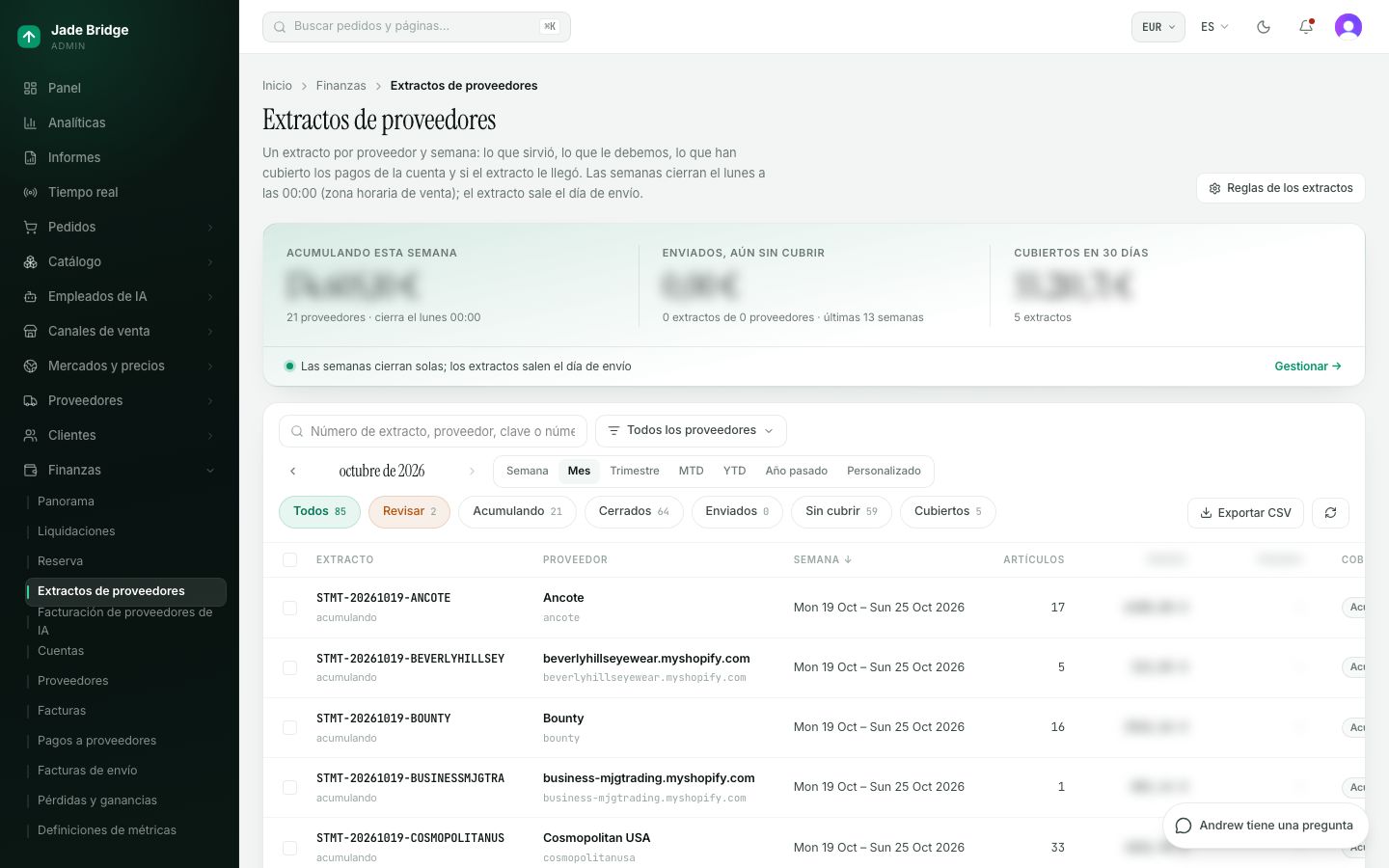This screenshot has height=868, width=1389.
Task: Click the statement number search field
Action: [x=433, y=431]
